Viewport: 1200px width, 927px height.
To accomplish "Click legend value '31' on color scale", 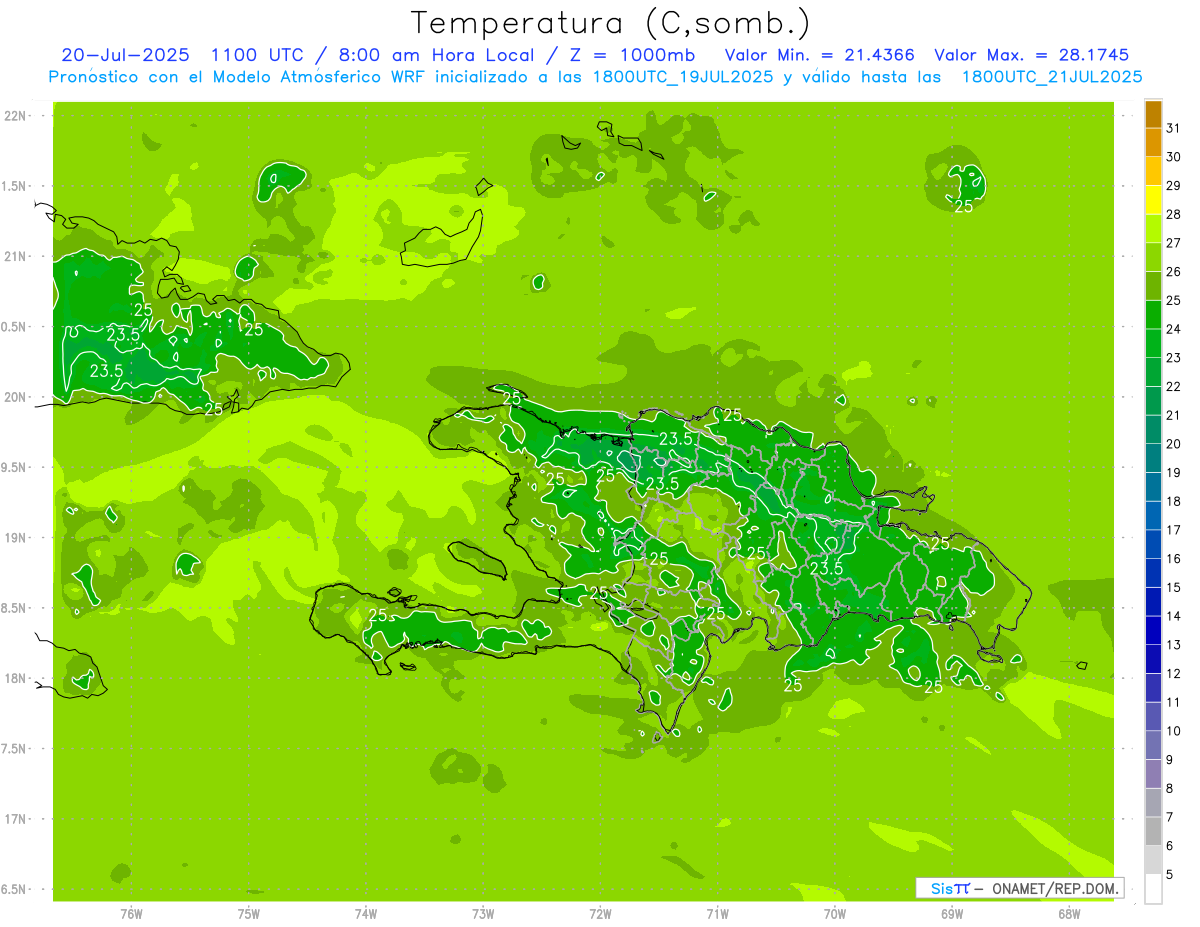I will tap(1173, 128).
